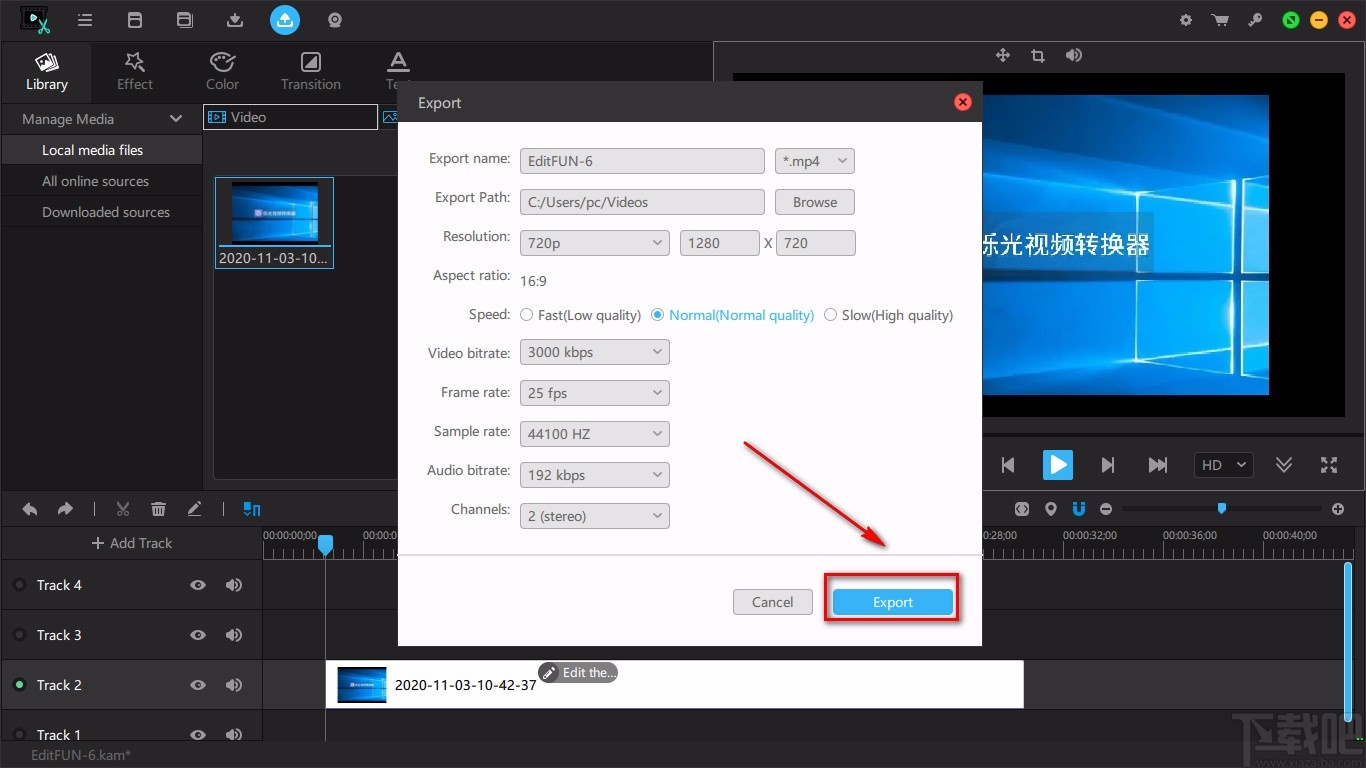Click the undo arrow icon
Viewport: 1366px width, 768px height.
point(30,509)
